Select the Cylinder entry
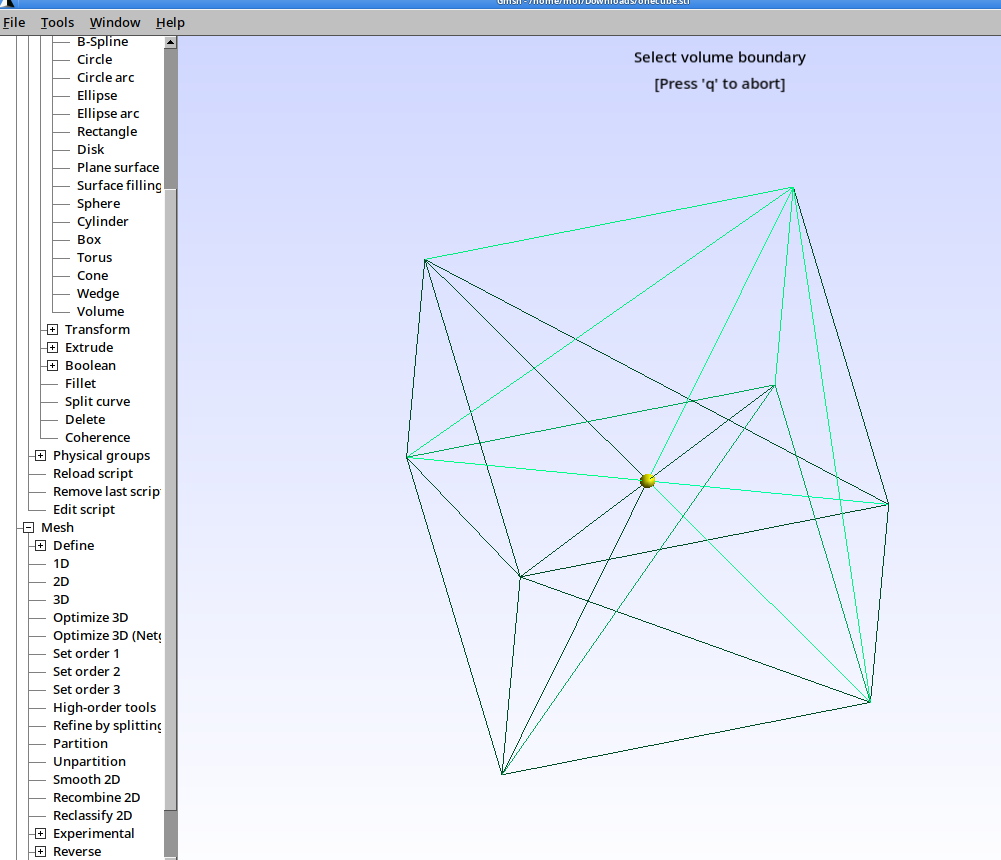The image size is (1001, 860). coord(103,221)
